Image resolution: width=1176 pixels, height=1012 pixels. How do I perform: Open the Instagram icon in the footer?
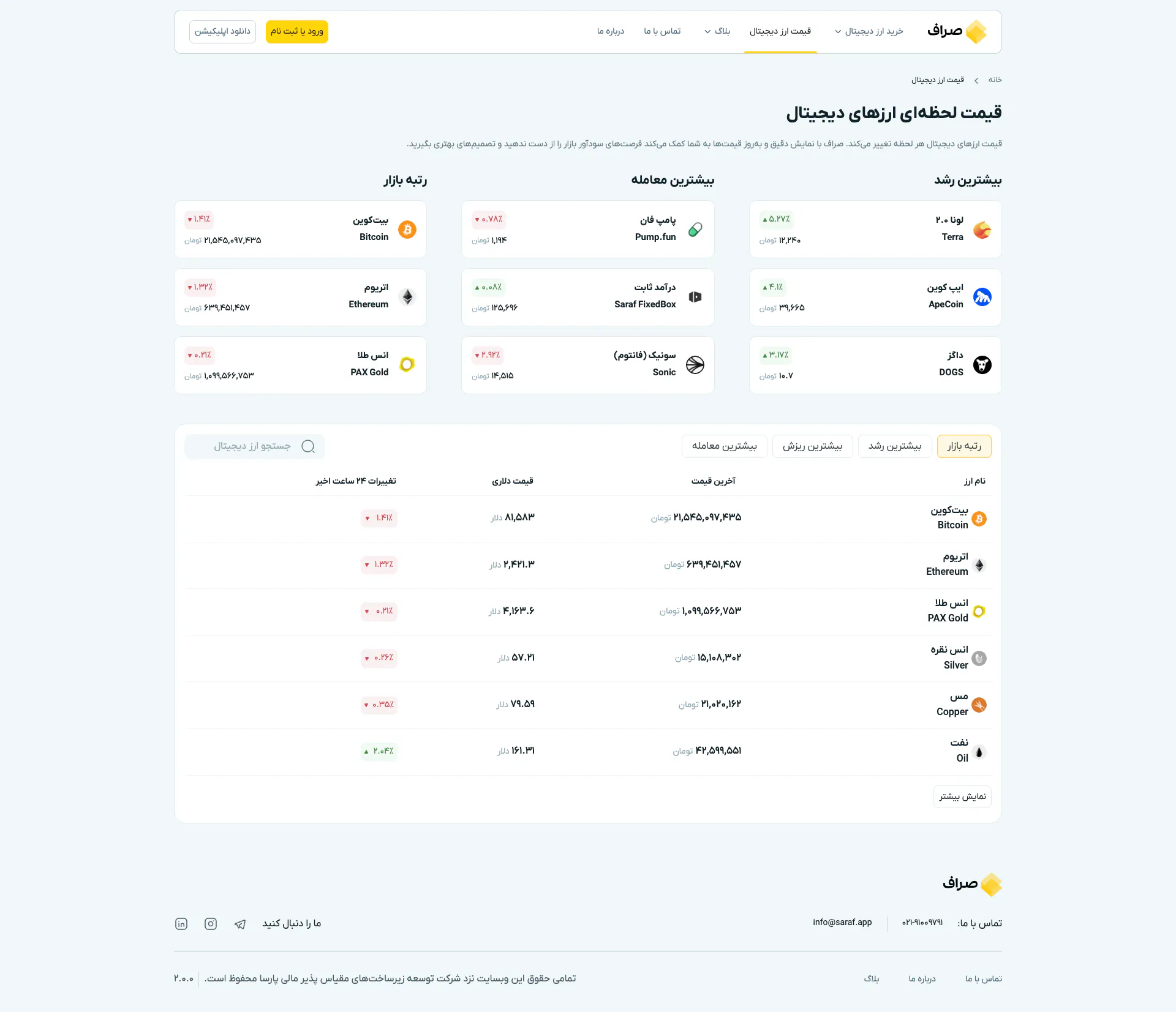(x=211, y=924)
